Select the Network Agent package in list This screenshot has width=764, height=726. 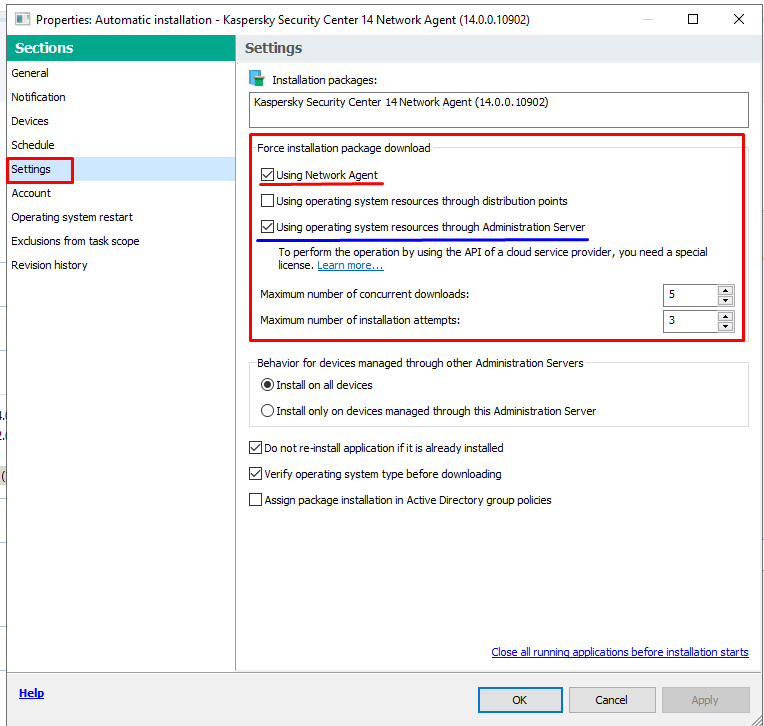(x=401, y=102)
